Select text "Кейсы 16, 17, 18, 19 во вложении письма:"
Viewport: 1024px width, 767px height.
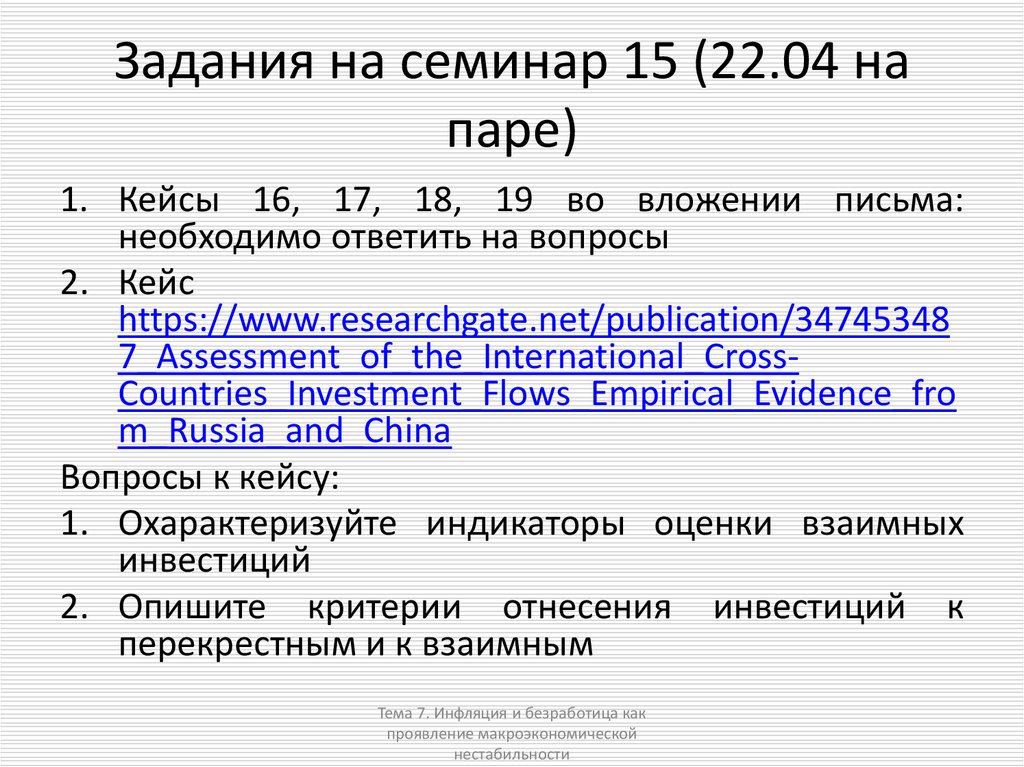point(541,200)
